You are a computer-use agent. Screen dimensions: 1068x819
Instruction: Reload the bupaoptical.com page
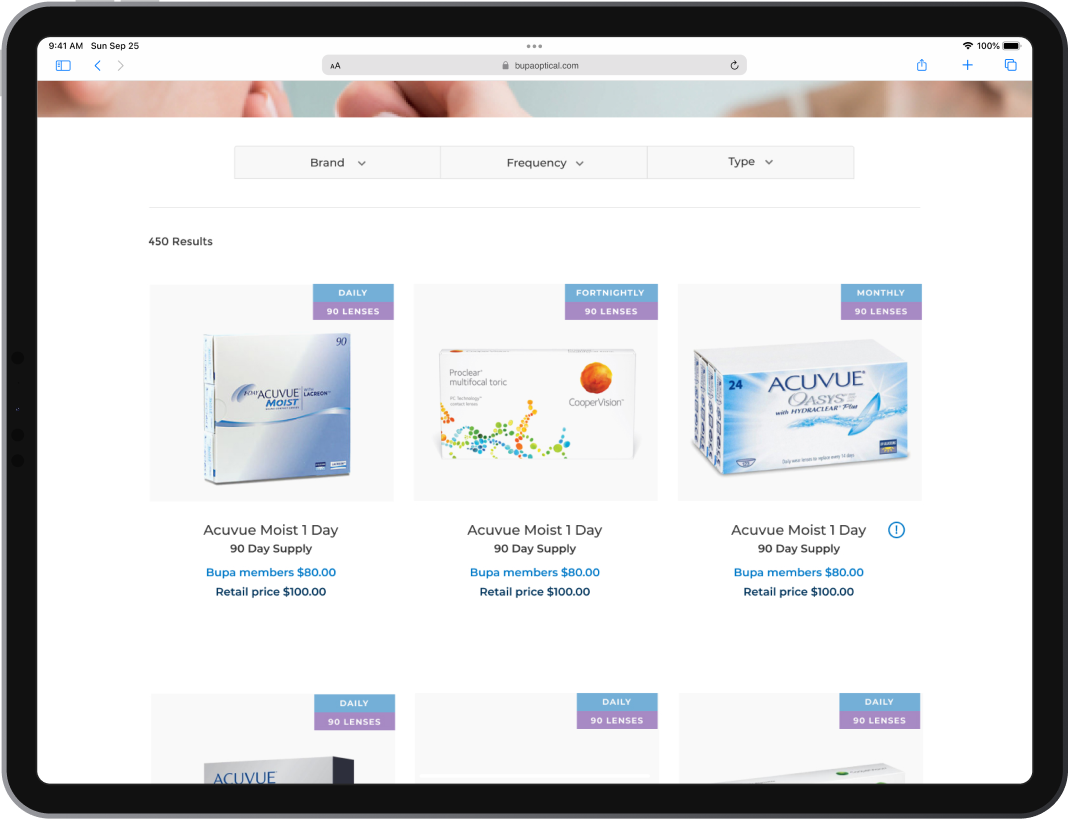(734, 65)
